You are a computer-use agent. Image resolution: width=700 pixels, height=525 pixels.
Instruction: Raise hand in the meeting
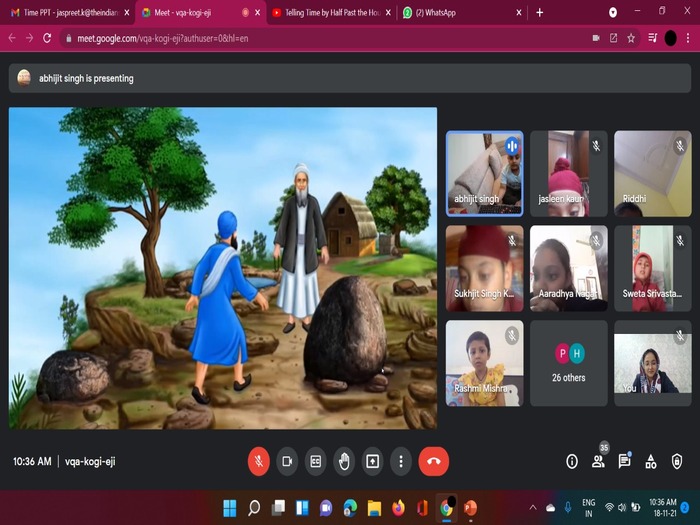[x=344, y=461]
